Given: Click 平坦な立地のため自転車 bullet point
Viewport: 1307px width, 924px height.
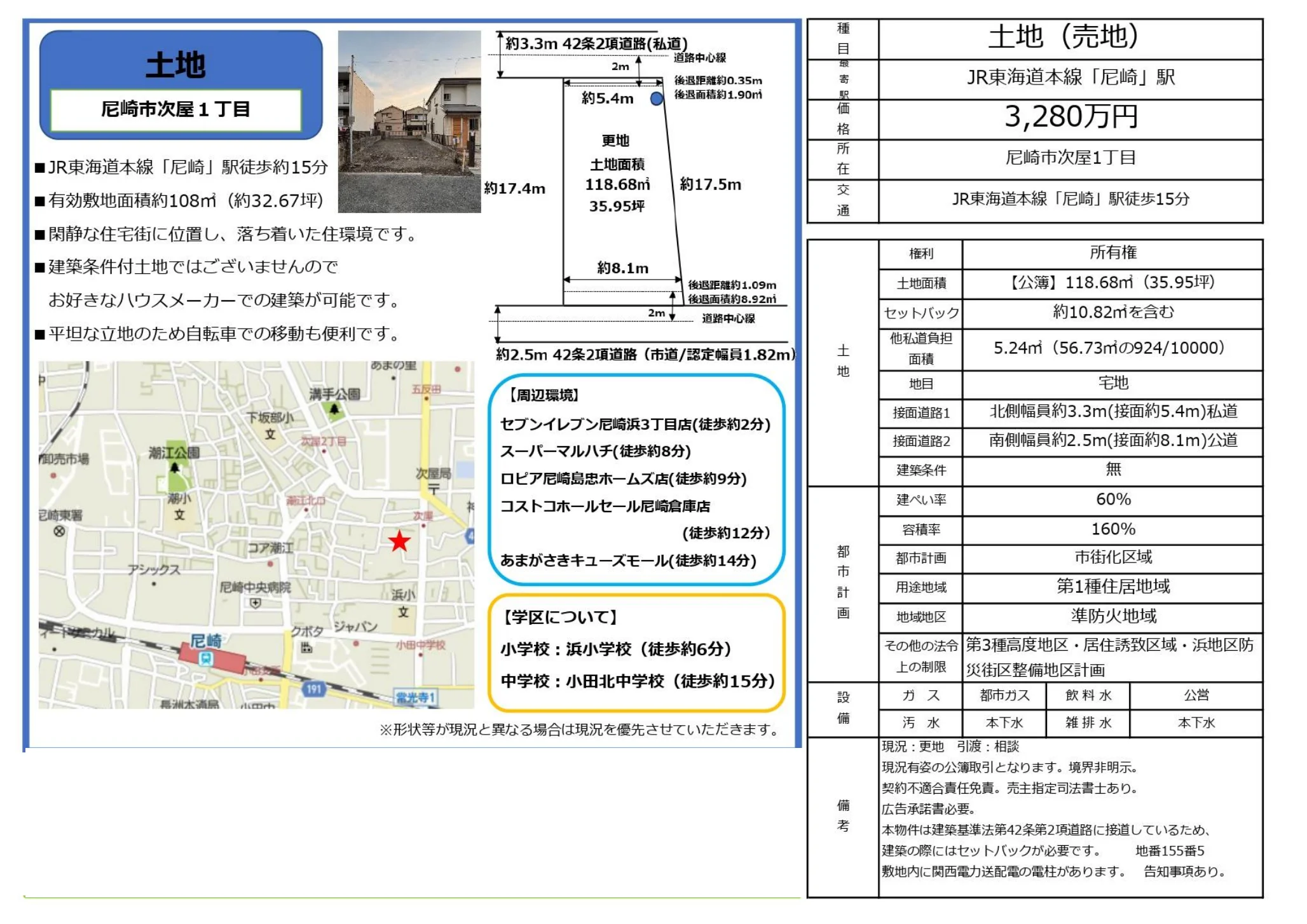Looking at the screenshot, I should pos(217,334).
